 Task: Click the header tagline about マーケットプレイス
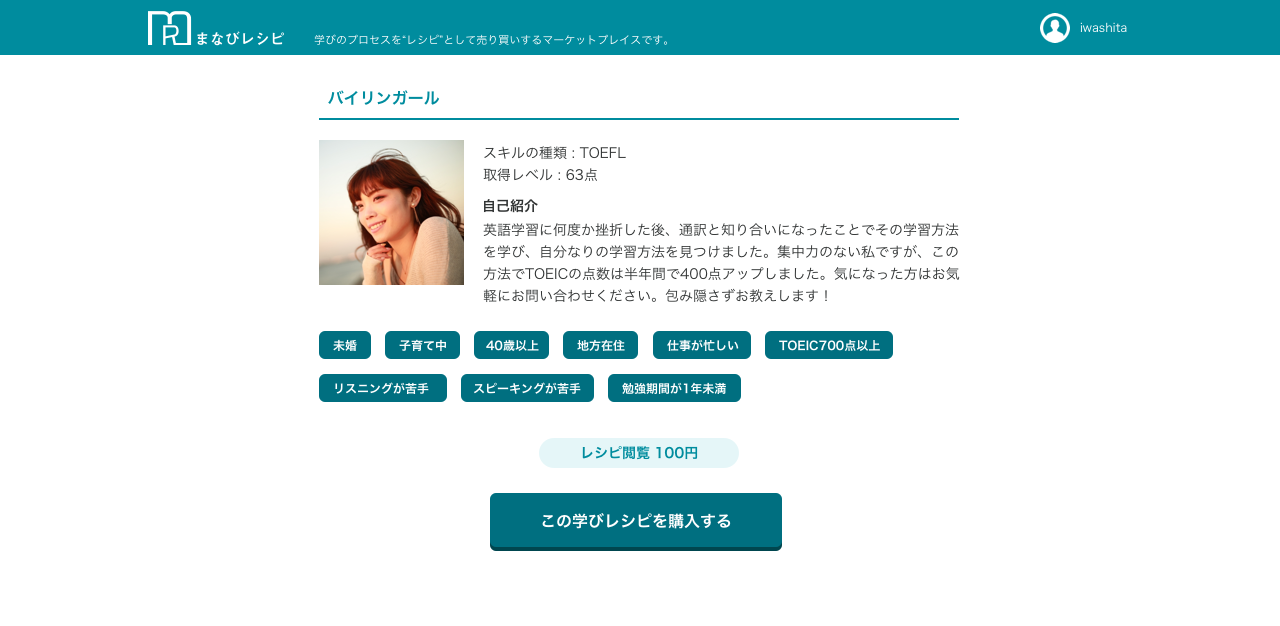click(493, 40)
